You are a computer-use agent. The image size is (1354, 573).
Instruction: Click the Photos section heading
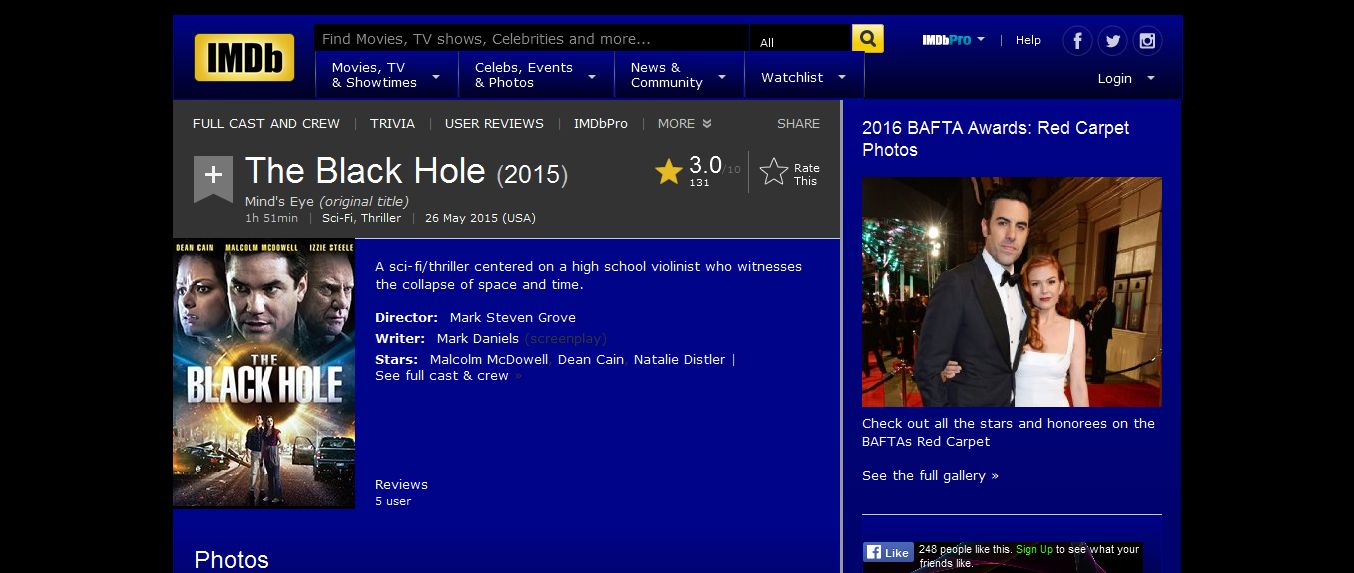click(232, 560)
